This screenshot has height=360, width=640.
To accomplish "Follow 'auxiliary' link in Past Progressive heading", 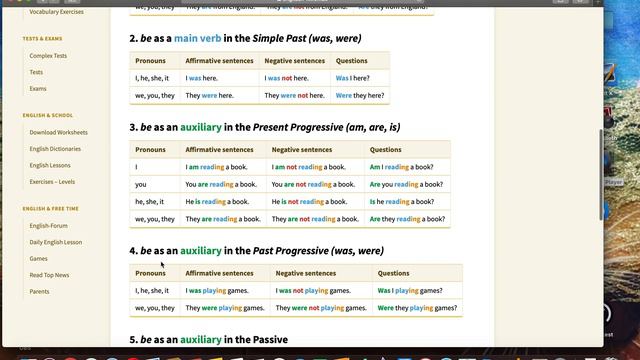I will pyautogui.click(x=201, y=251).
